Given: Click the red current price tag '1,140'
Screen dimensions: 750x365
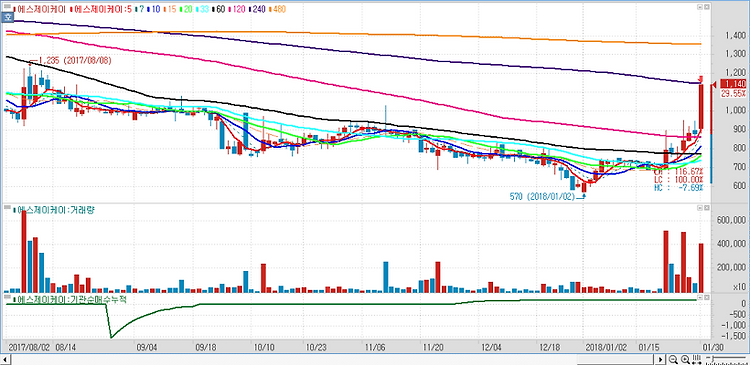Looking at the screenshot, I should tap(732, 84).
